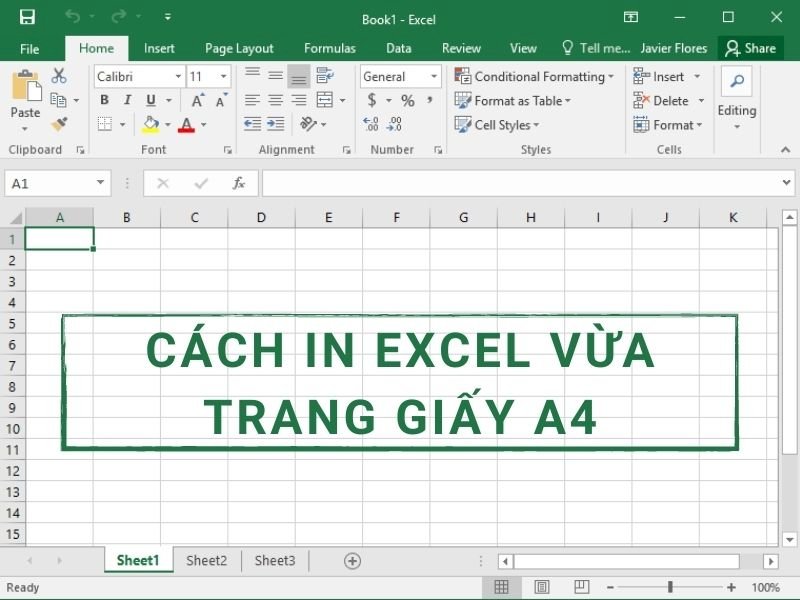Toggle Middle Align
The image size is (800, 600).
(x=276, y=76)
